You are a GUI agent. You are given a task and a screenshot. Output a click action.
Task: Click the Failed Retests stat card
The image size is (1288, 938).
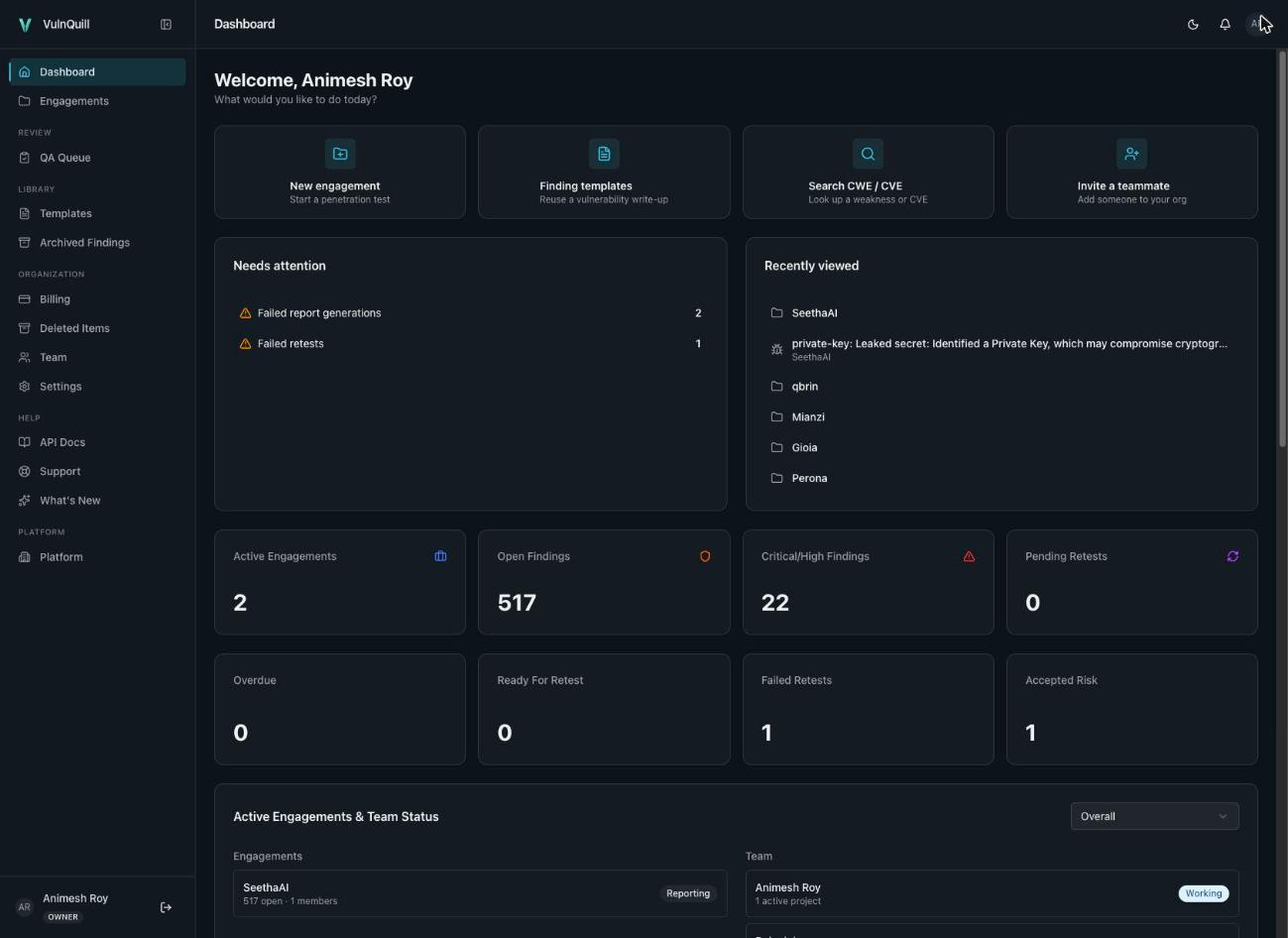868,709
